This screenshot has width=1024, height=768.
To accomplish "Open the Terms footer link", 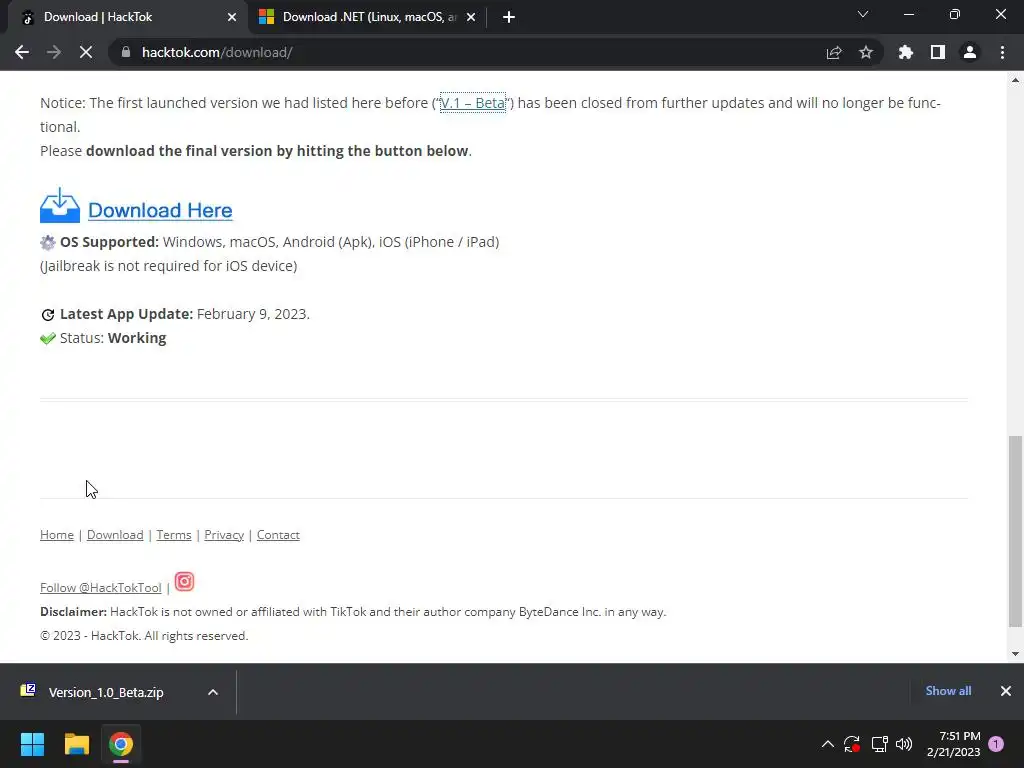I will [x=174, y=535].
